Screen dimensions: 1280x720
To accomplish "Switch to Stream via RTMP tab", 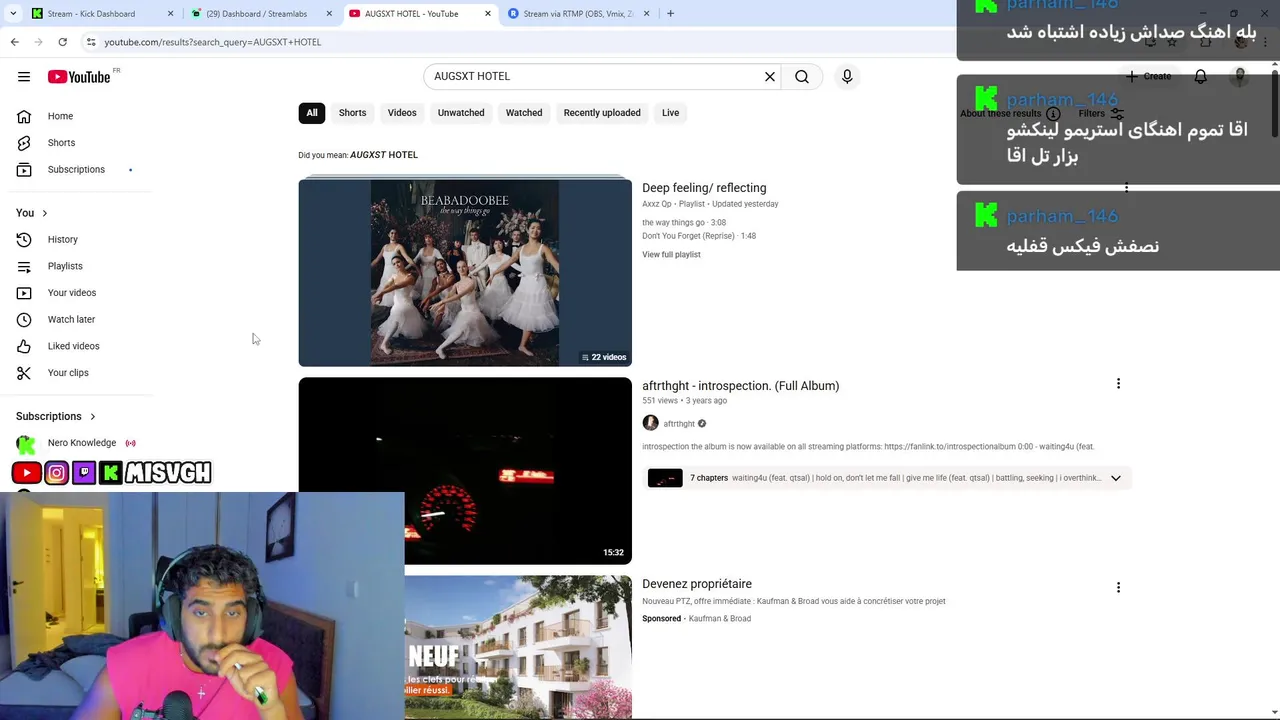I will point(578,14).
